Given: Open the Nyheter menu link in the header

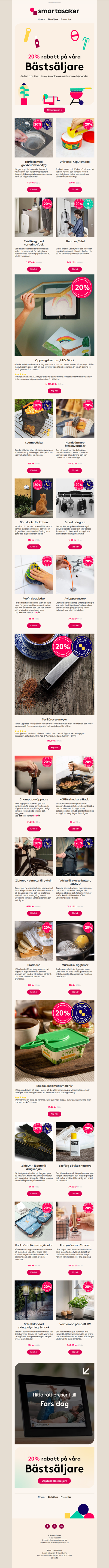Looking at the screenshot, I should (41, 20).
